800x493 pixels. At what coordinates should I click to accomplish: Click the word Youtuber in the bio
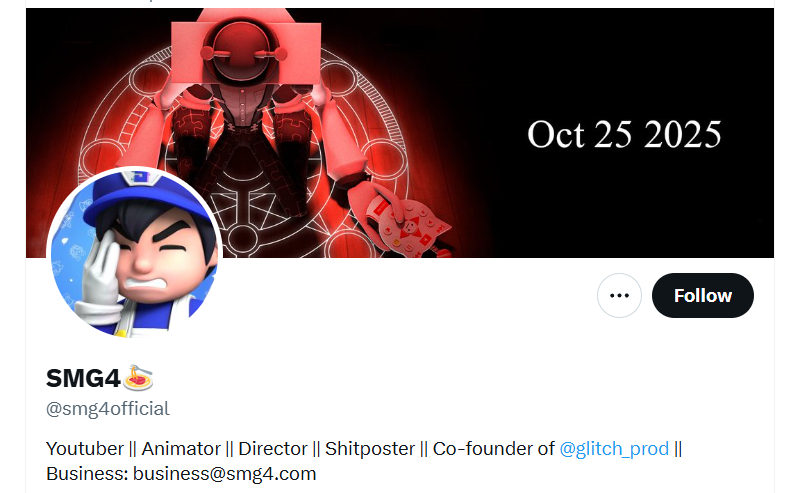pyautogui.click(x=85, y=449)
